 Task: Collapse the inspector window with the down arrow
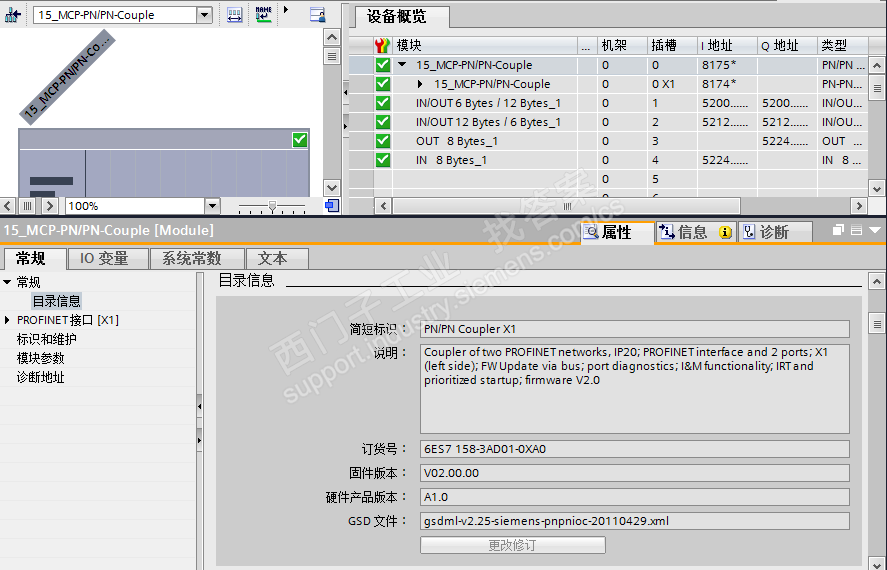coord(875,230)
